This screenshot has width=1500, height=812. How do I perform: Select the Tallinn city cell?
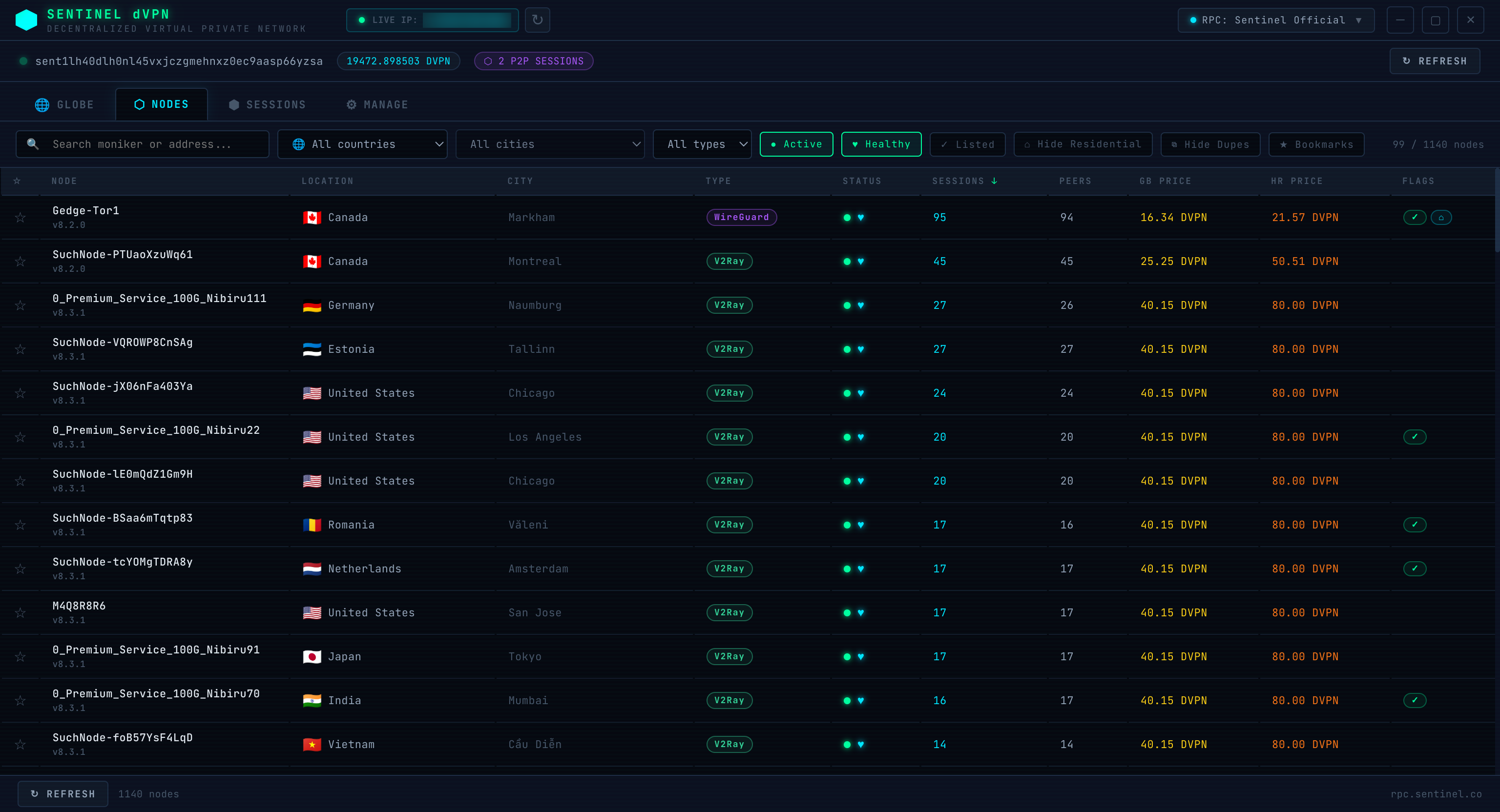531,349
